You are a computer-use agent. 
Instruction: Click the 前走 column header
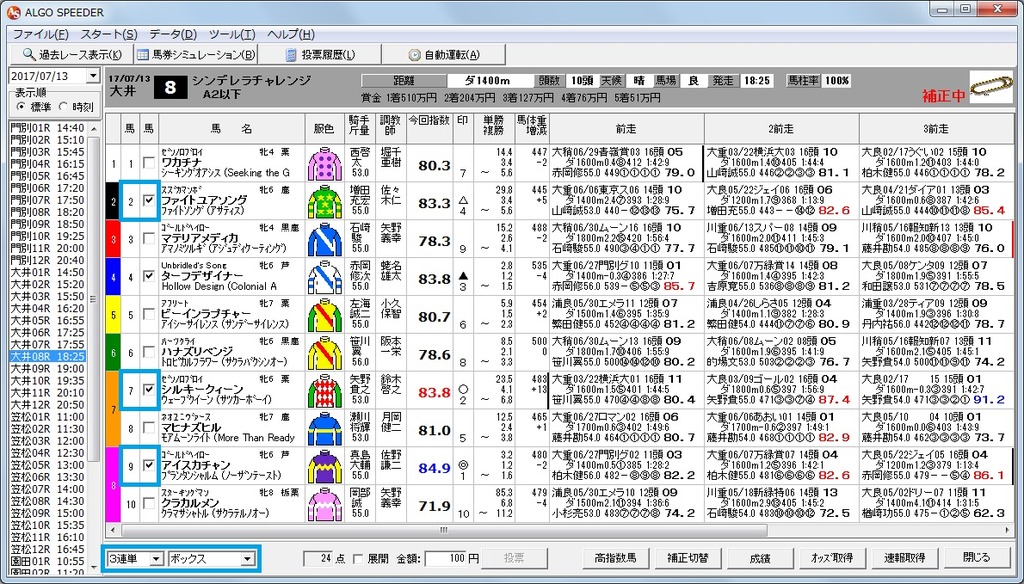click(626, 129)
